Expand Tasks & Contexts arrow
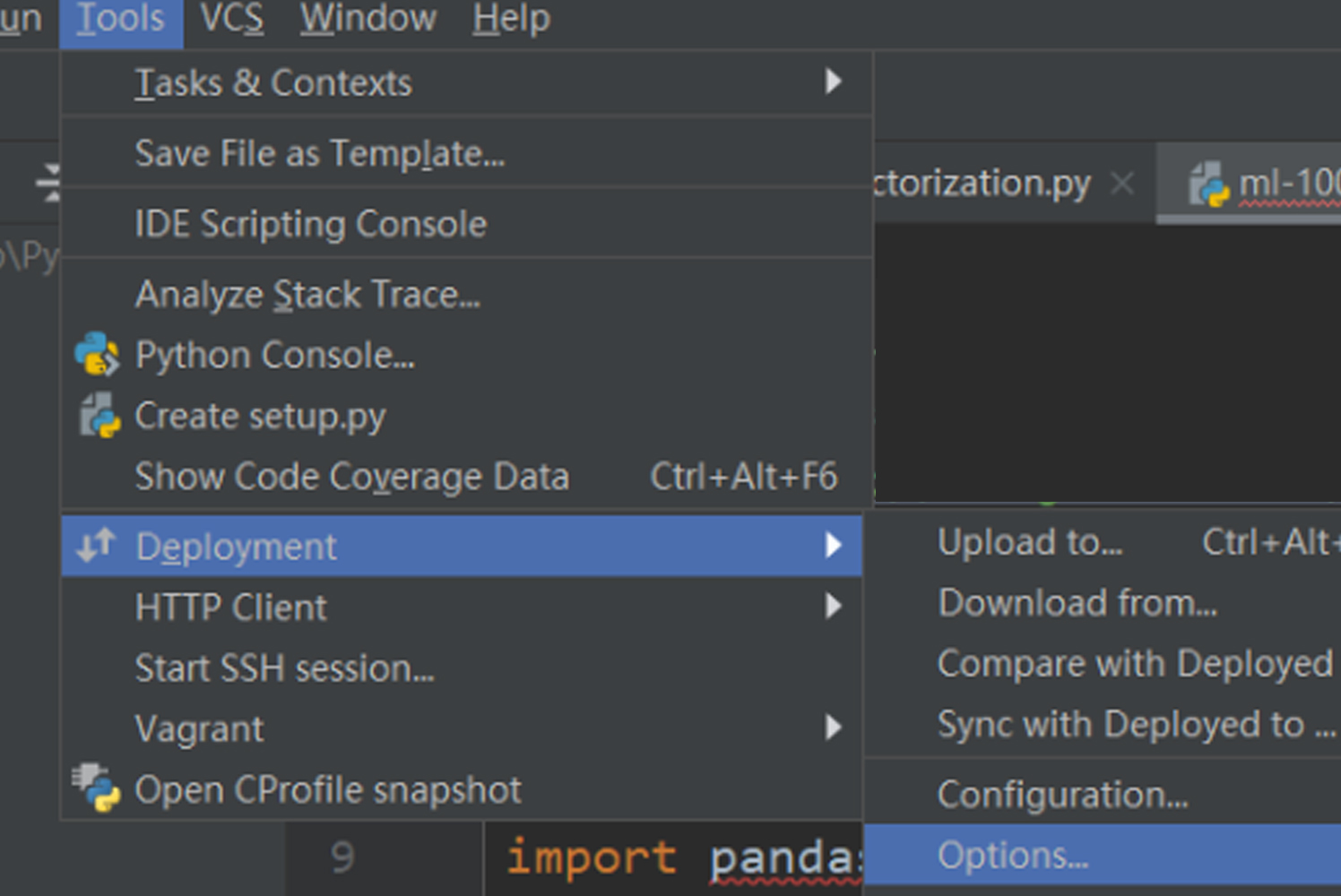Screen dimensions: 1341x896 834,82
